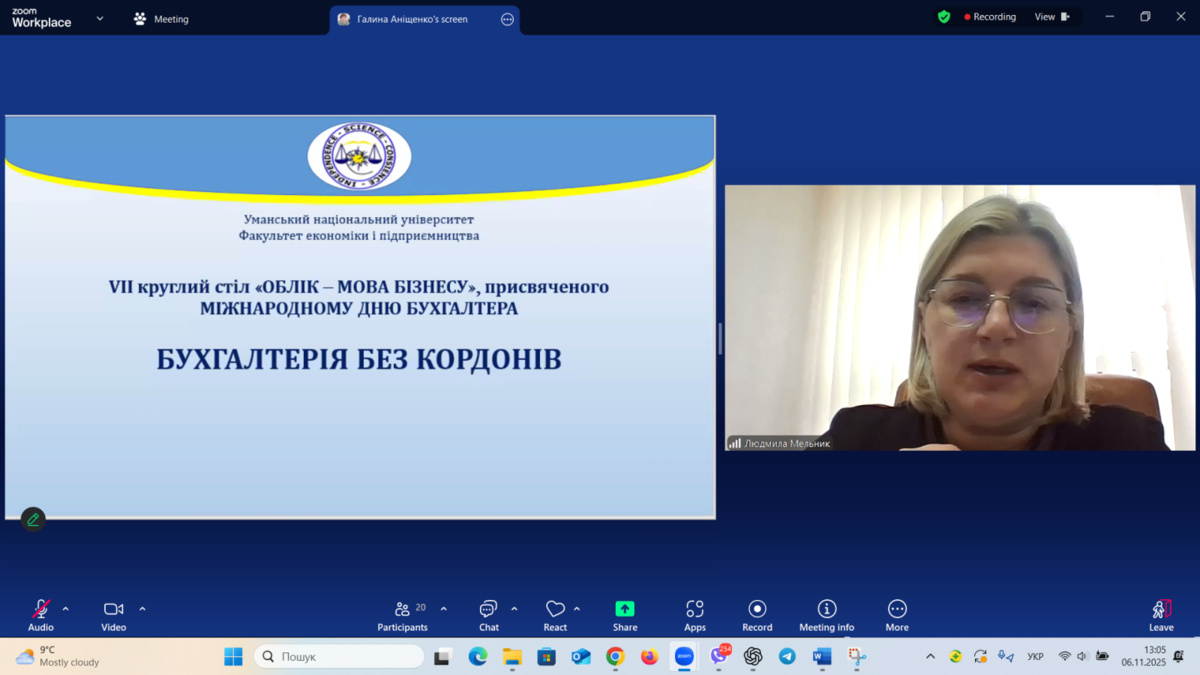Expand the video options arrow next to Video

coord(142,609)
